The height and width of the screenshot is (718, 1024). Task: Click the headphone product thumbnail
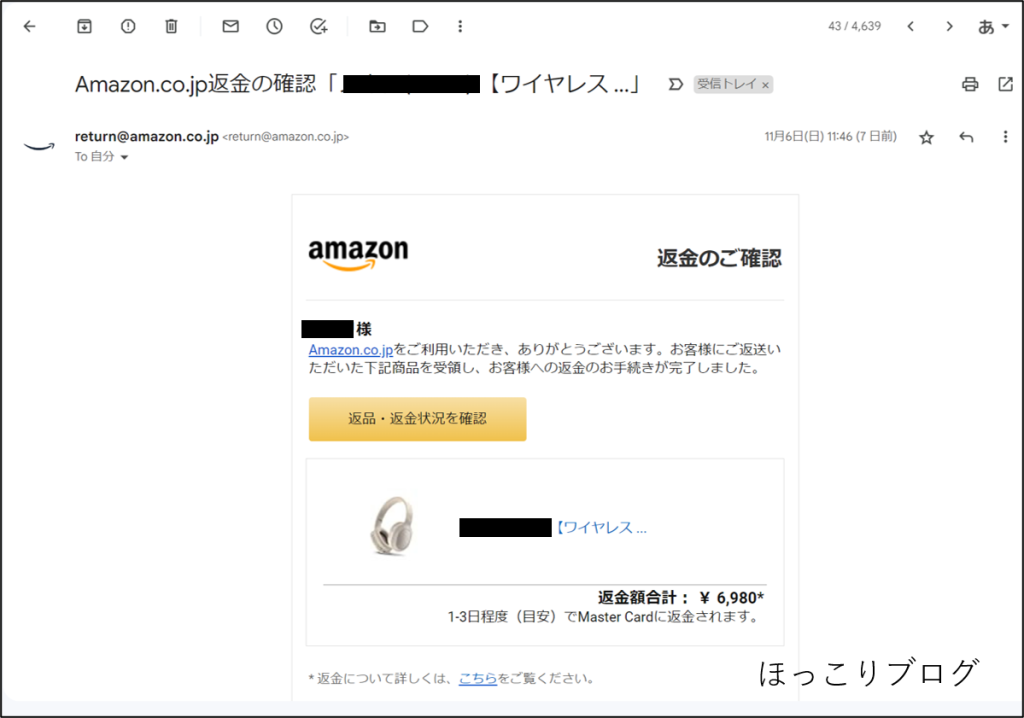[x=392, y=526]
